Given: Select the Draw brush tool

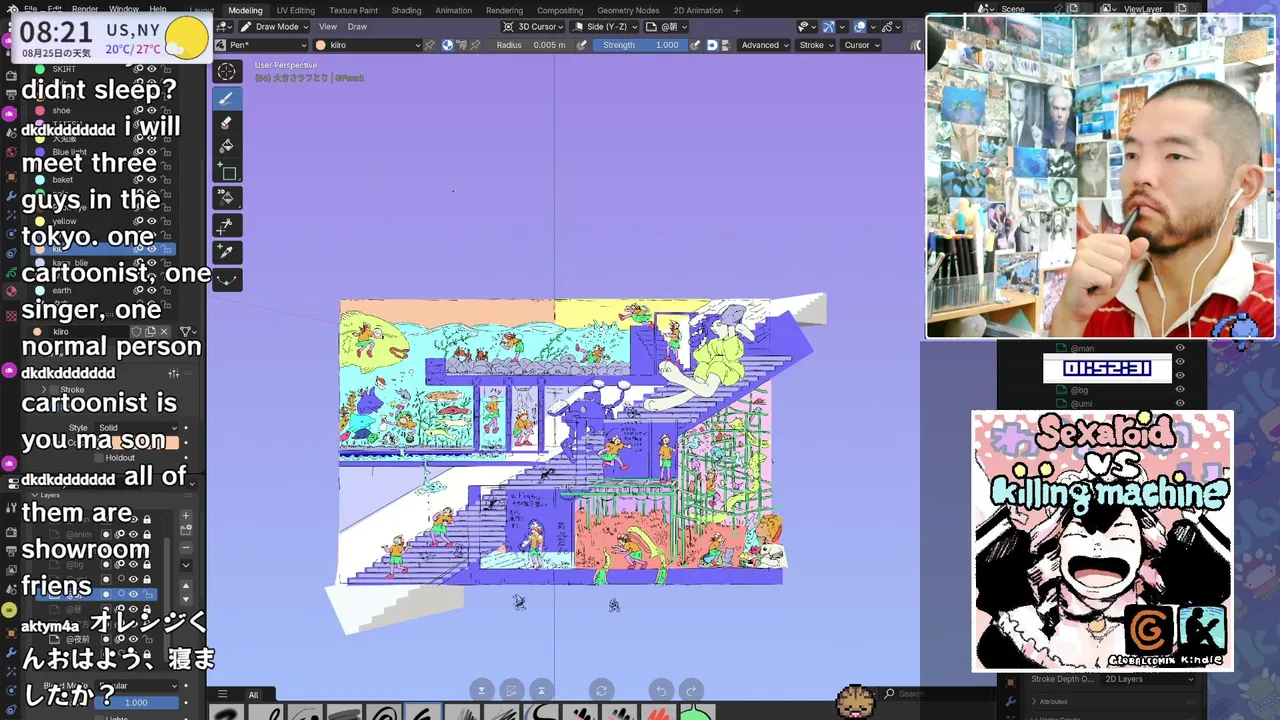Looking at the screenshot, I should coord(226,98).
